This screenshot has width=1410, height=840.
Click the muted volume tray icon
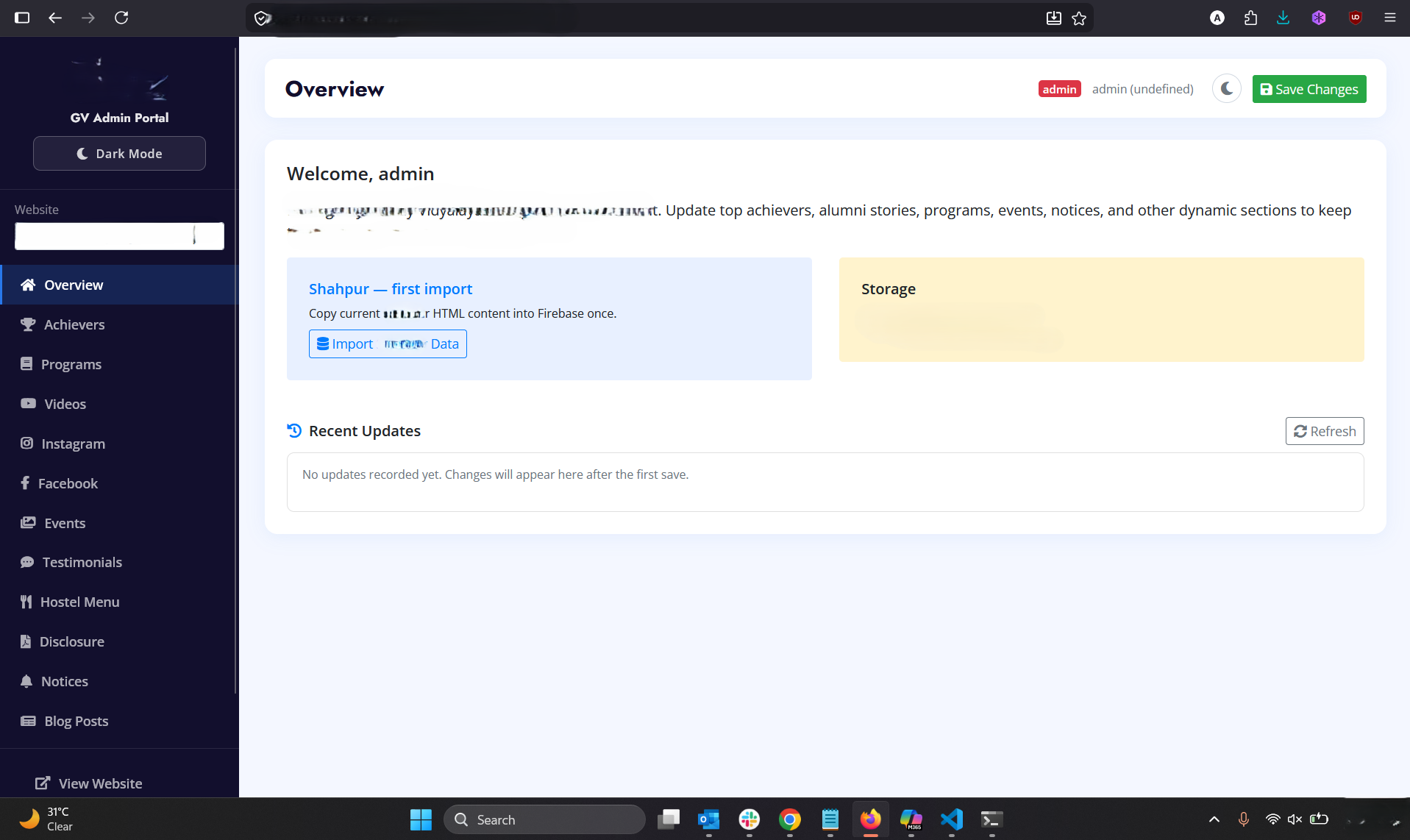(x=1295, y=819)
